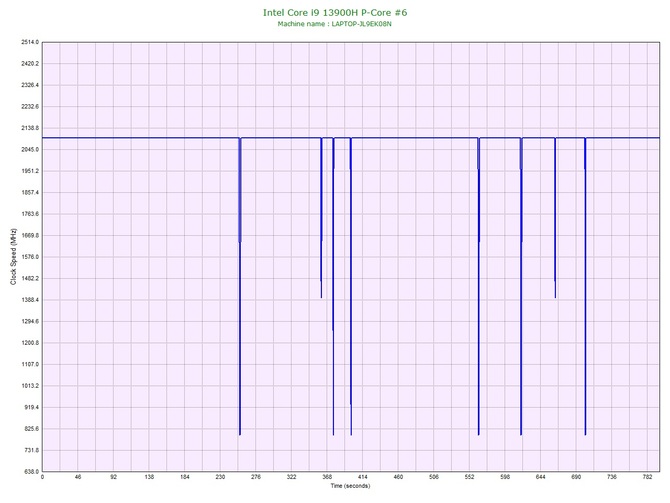Screen dimensions: 670x503
Task: Select the 638.0 clock axis value
Action: coord(31,472)
